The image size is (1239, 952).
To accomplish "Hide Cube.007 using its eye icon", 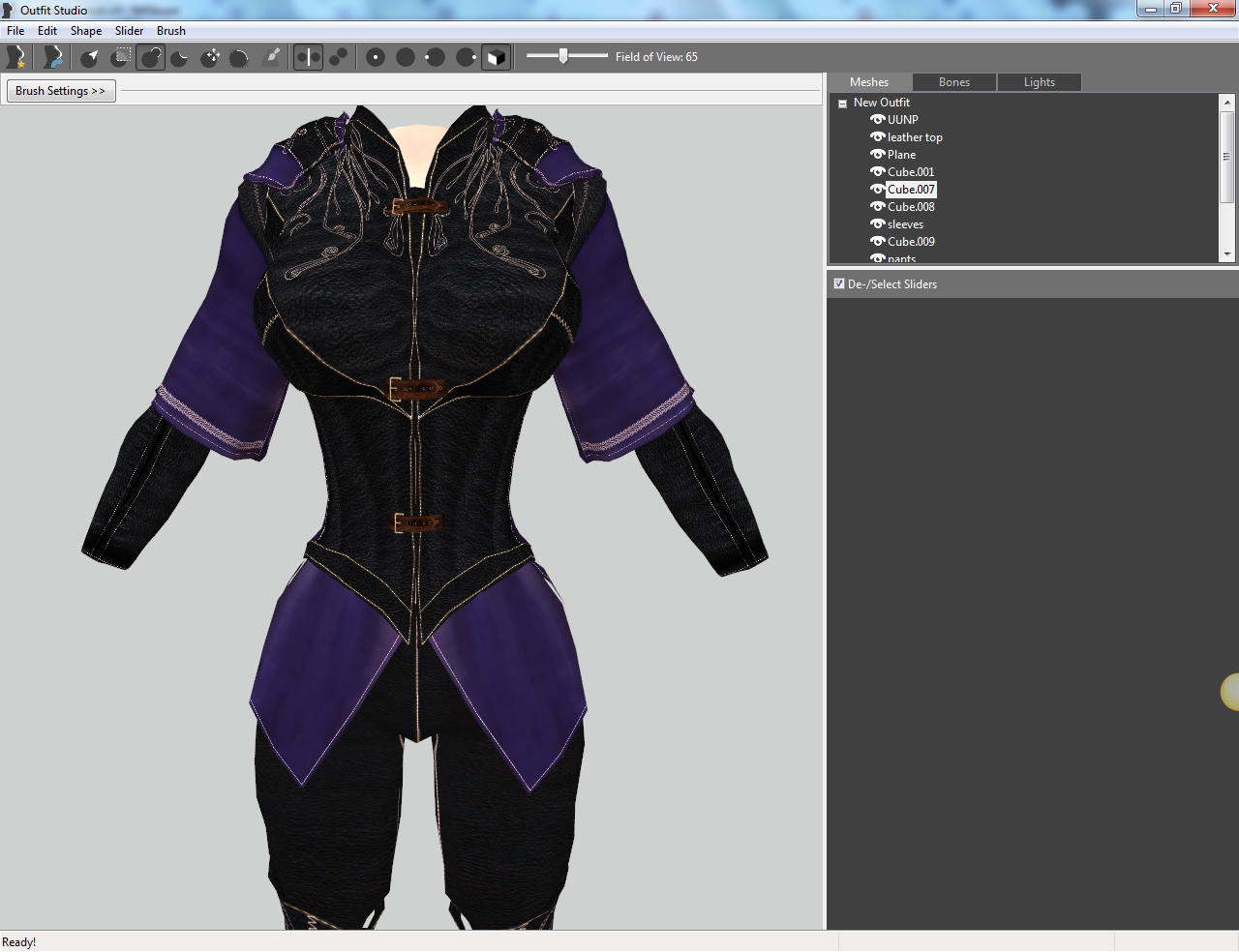I will click(877, 189).
